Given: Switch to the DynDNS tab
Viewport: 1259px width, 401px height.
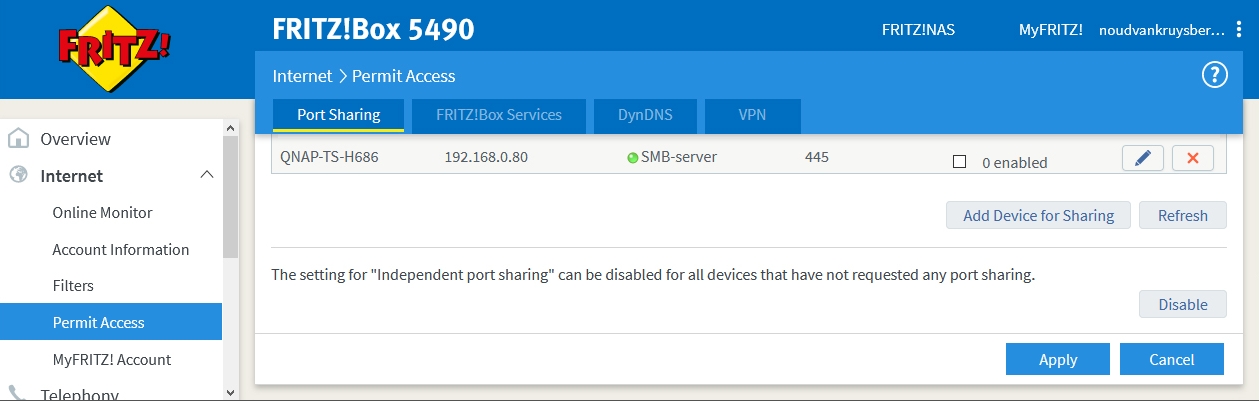Looking at the screenshot, I should point(644,115).
